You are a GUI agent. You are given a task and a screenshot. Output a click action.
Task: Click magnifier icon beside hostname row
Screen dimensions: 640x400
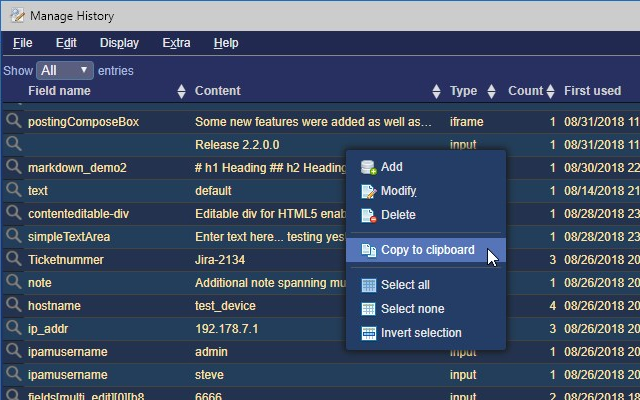pyautogui.click(x=13, y=306)
